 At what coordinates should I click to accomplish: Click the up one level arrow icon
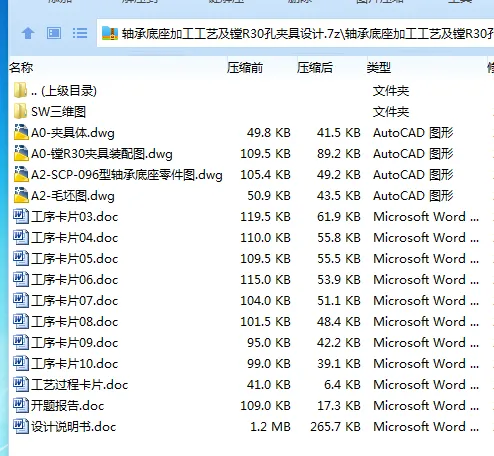[x=28, y=33]
